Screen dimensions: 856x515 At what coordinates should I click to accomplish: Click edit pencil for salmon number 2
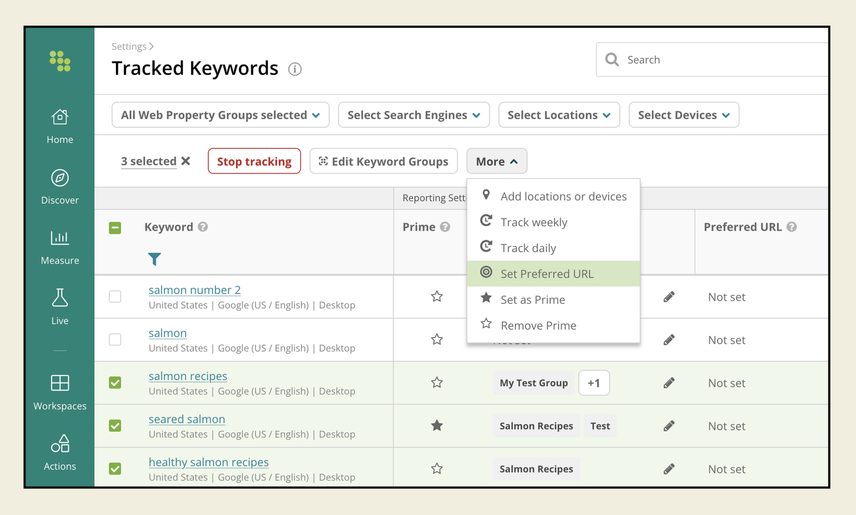click(x=669, y=297)
